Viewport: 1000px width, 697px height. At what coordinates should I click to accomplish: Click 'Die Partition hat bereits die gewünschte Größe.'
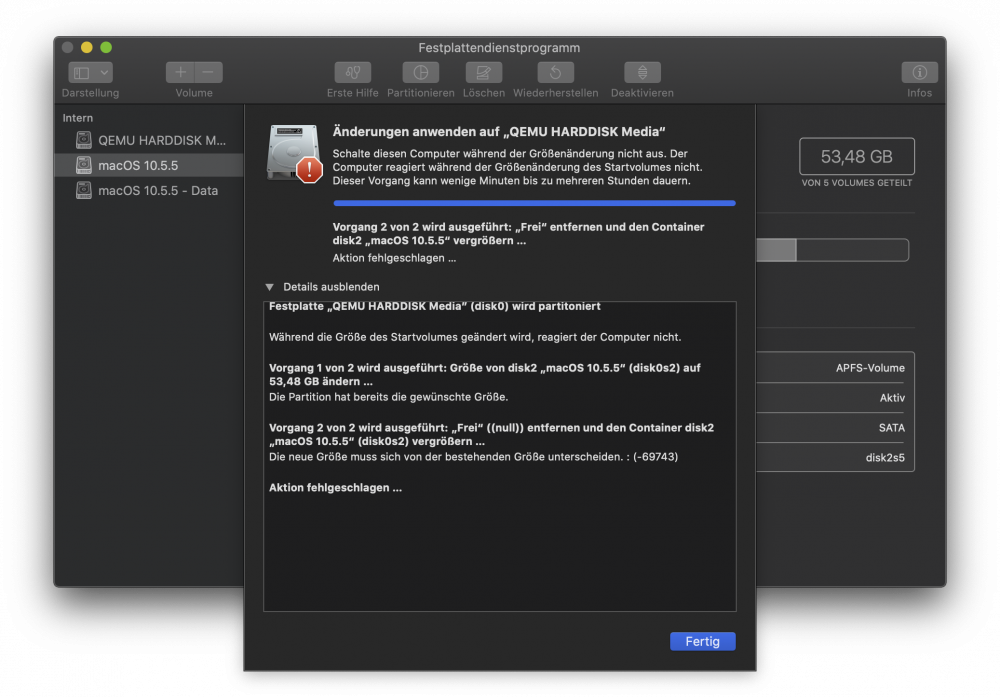(x=388, y=397)
